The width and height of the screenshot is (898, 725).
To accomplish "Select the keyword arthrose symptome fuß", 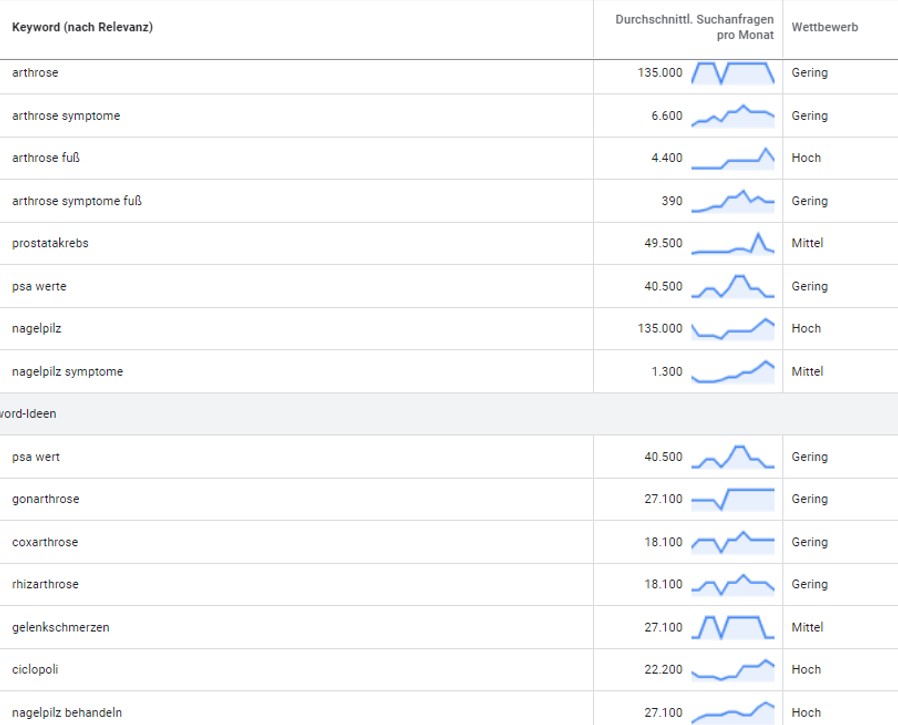I will coord(77,201).
